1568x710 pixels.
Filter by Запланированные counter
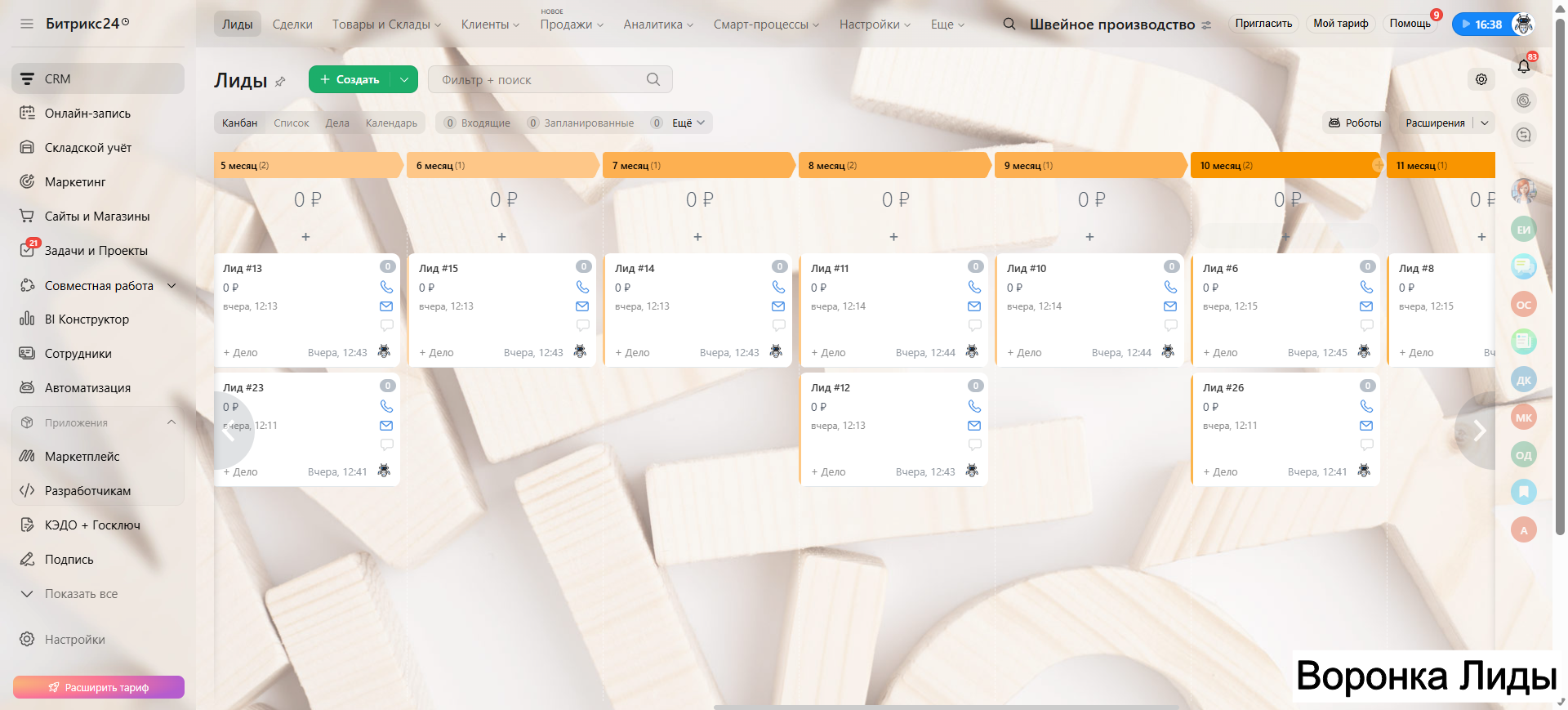click(x=581, y=123)
